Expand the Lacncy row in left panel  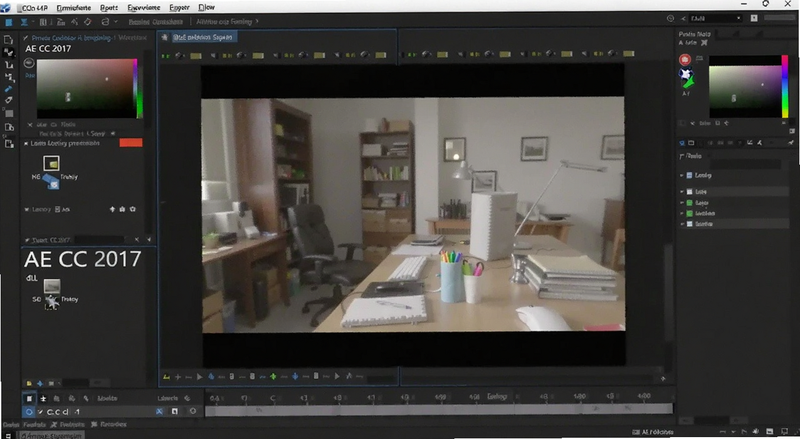tap(27, 209)
